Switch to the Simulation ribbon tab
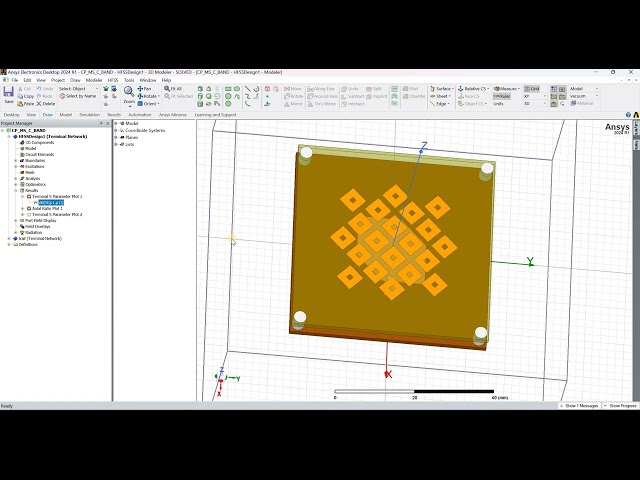The image size is (640, 480). pyautogui.click(x=90, y=115)
